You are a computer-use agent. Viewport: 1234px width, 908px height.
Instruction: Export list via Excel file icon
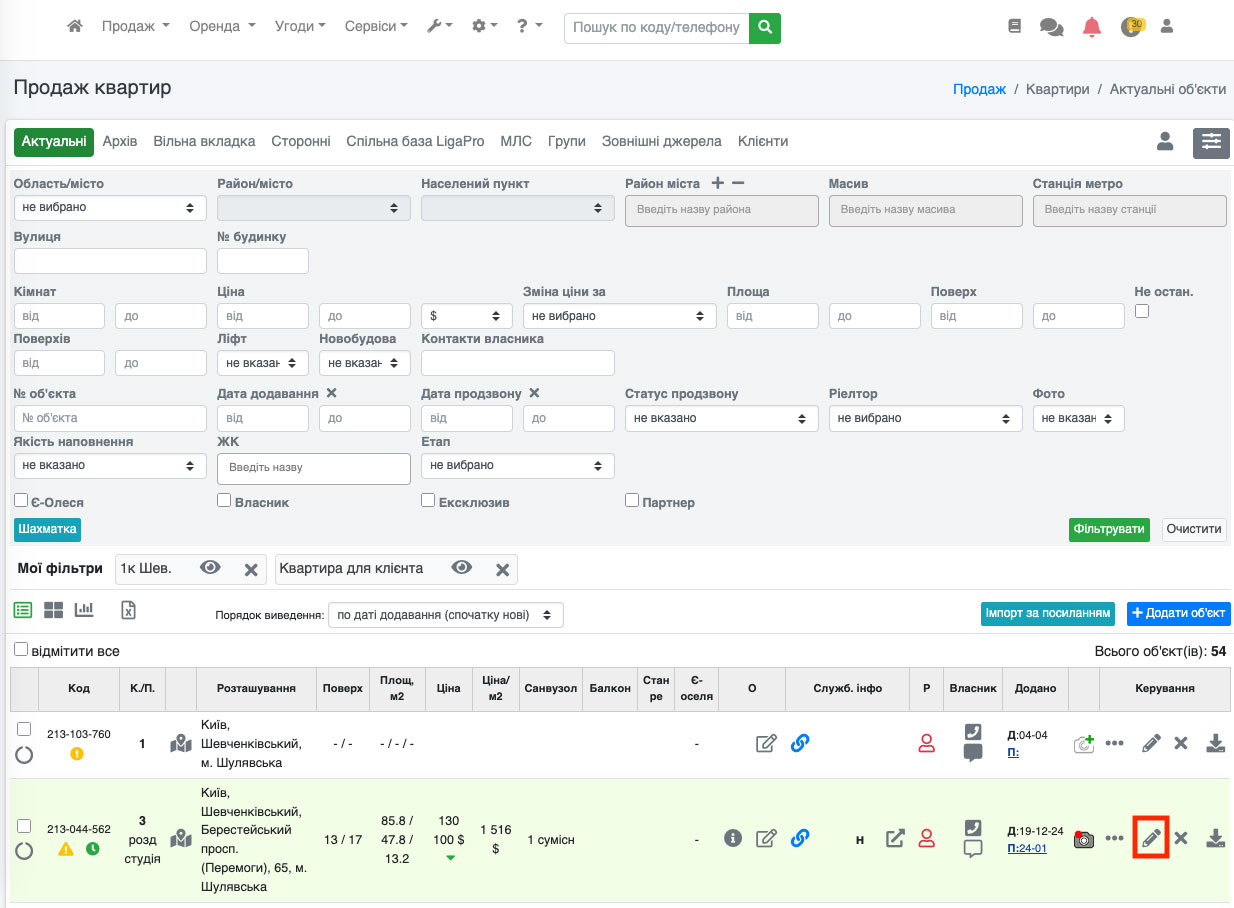point(128,610)
